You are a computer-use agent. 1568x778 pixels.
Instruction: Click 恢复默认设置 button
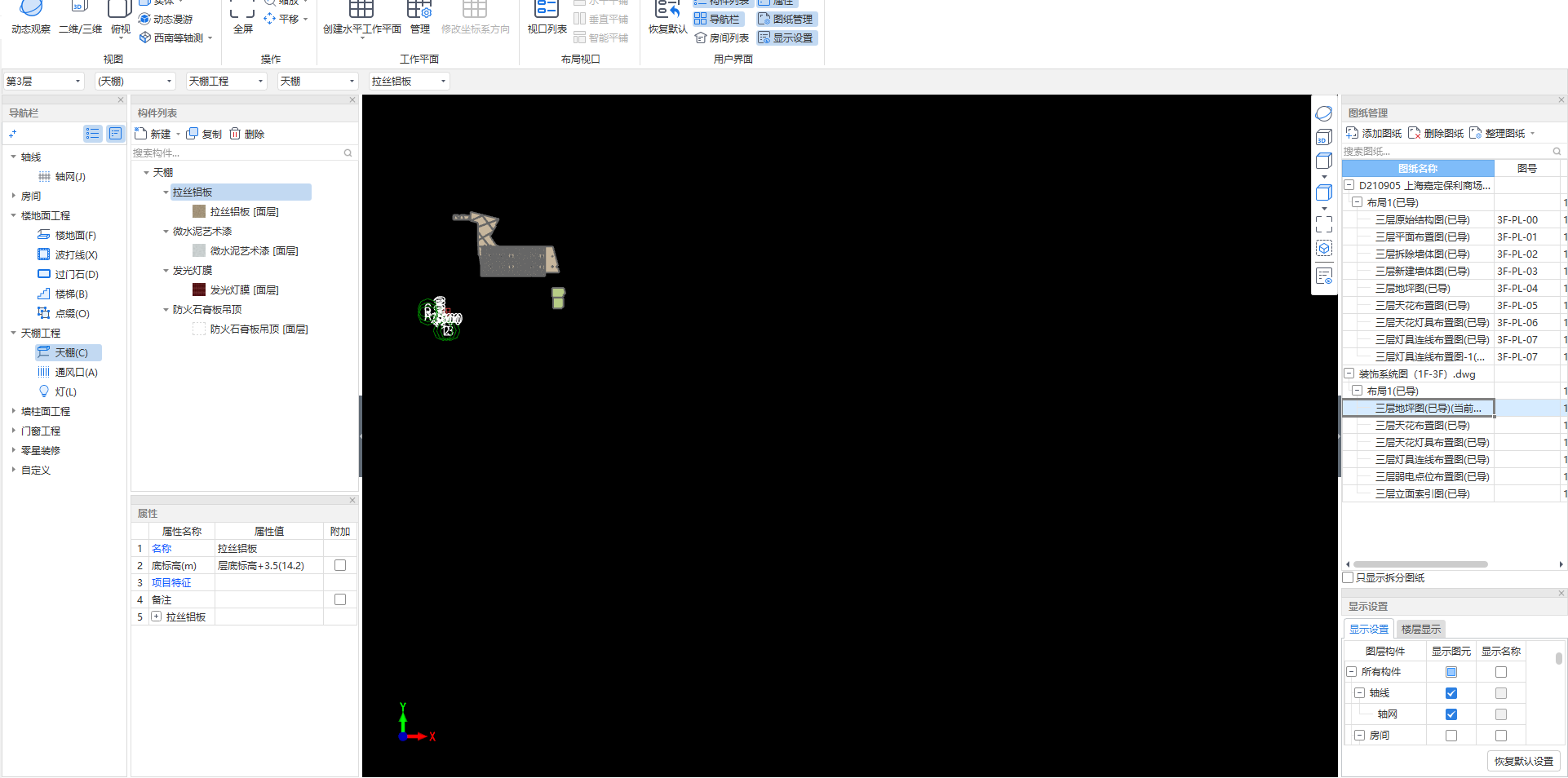coord(1523,761)
